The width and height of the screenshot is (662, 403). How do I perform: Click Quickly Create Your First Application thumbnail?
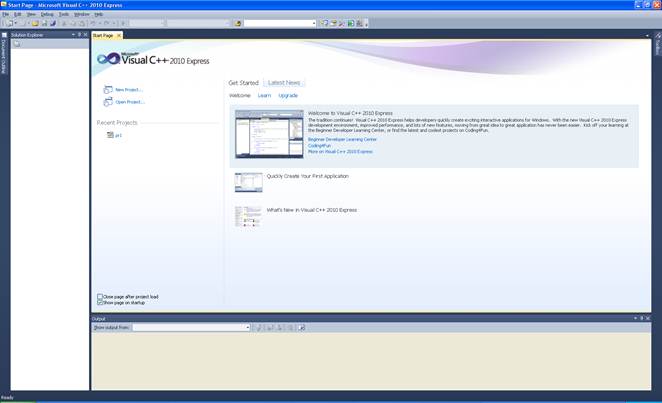249,182
